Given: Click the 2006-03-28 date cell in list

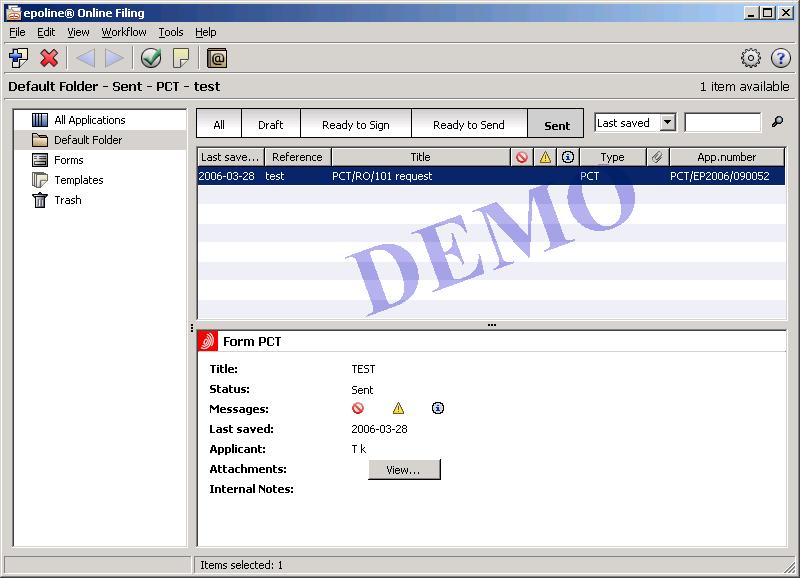Looking at the screenshot, I should point(226,176).
